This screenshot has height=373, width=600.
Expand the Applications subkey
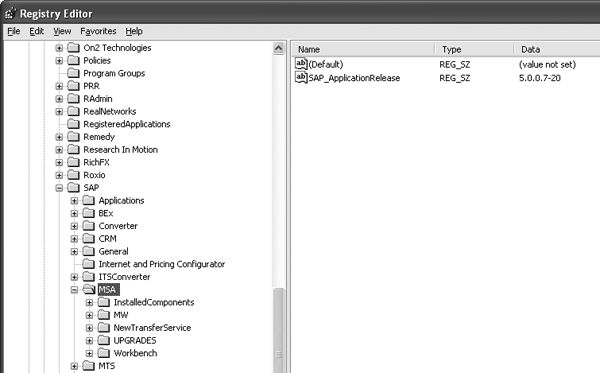tap(74, 200)
